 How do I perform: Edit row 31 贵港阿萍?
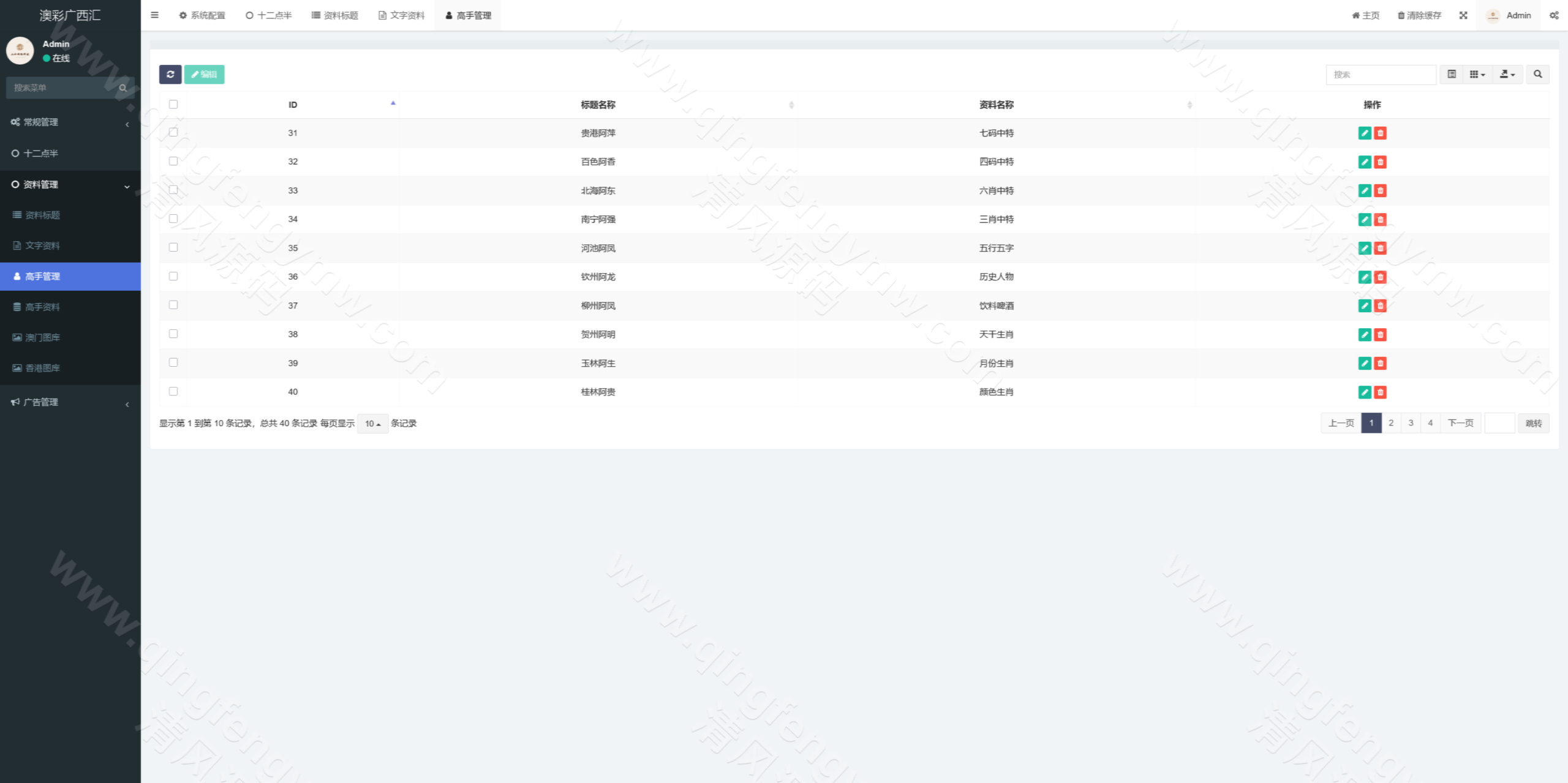[1365, 133]
